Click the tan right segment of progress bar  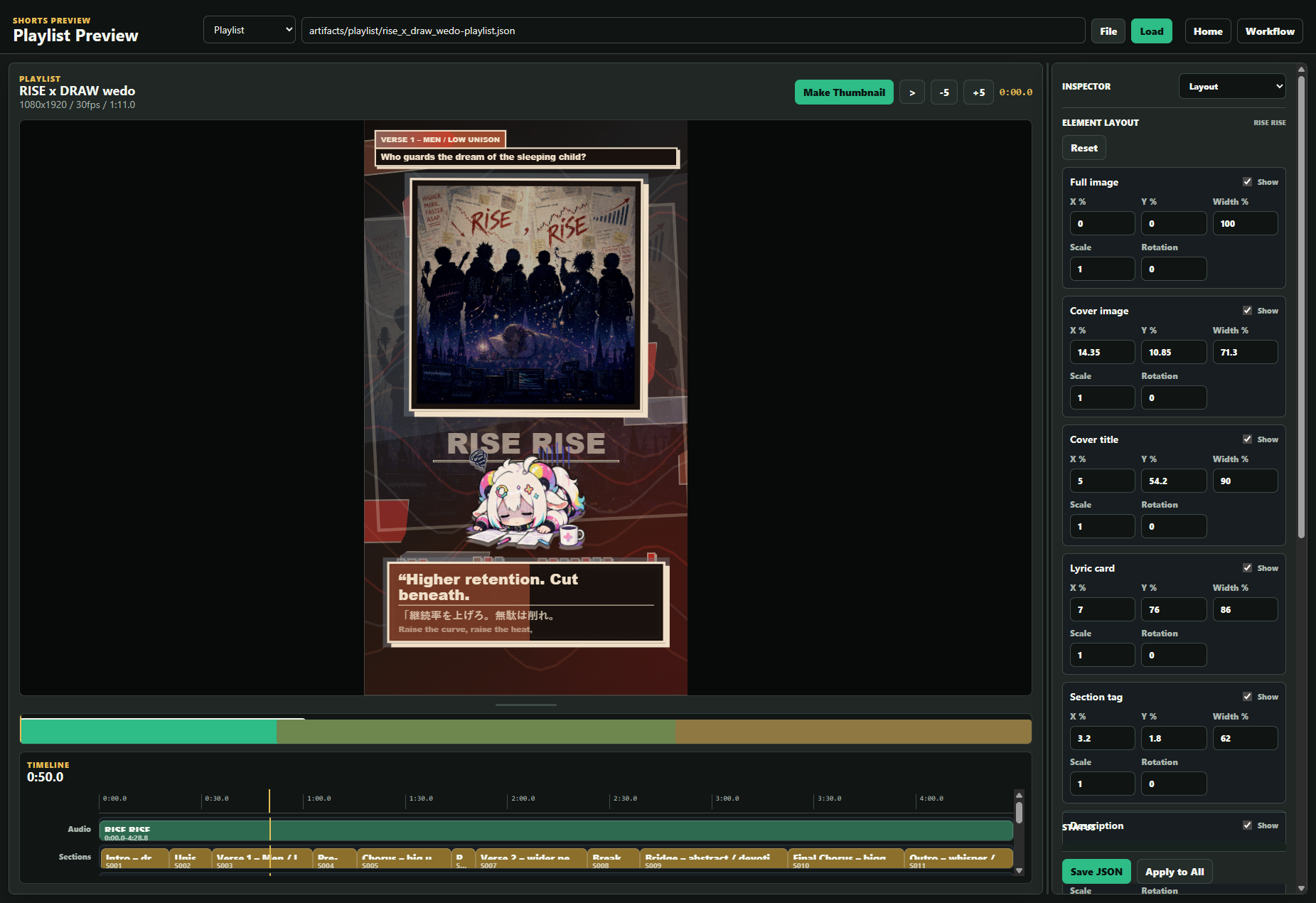(853, 731)
